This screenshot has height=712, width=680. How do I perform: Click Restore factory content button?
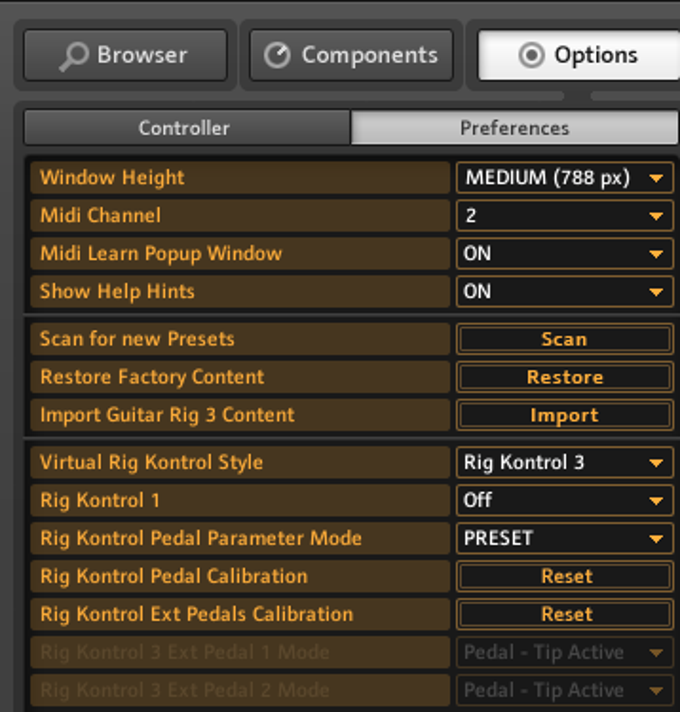[564, 377]
